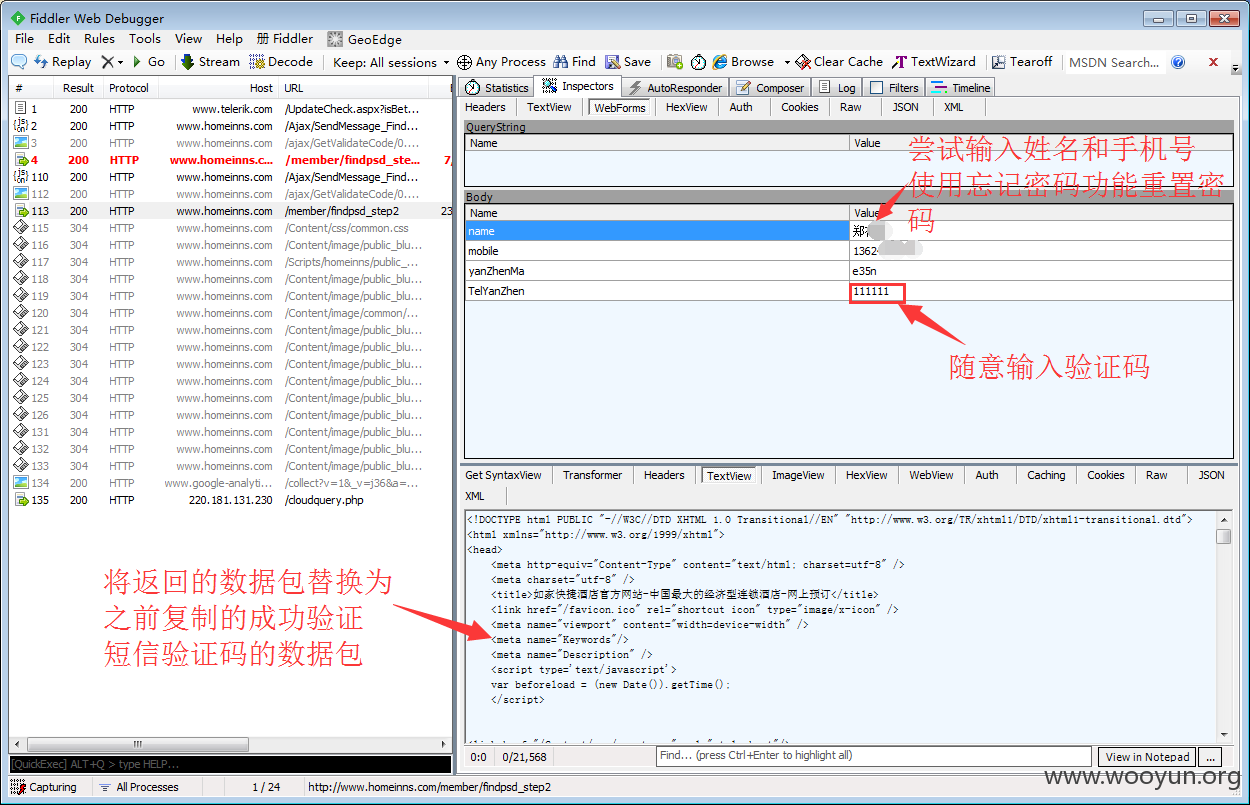Open the Keep: All sessions dropdown
1250x805 pixels.
[391, 62]
